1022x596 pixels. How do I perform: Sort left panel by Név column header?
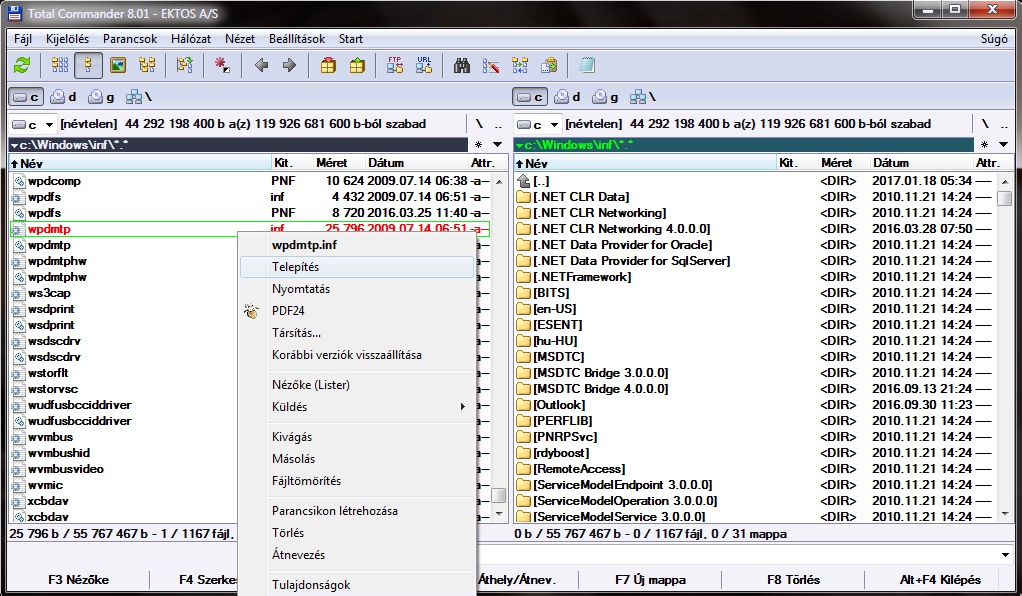coord(140,163)
